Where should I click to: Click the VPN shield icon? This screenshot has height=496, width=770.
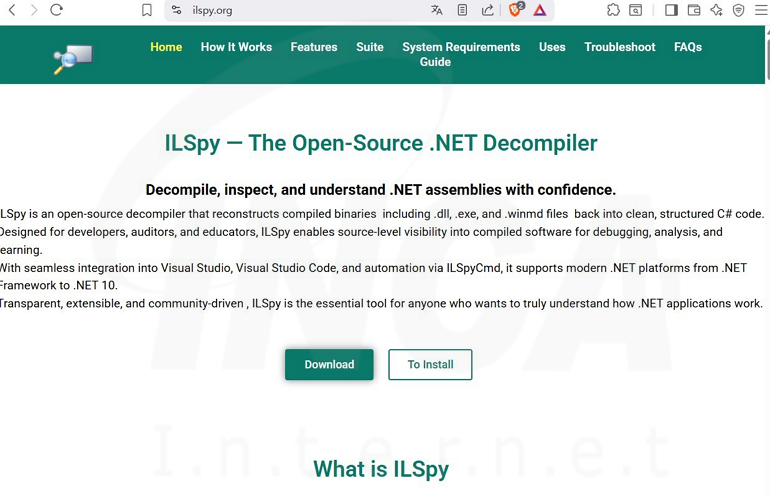click(738, 10)
